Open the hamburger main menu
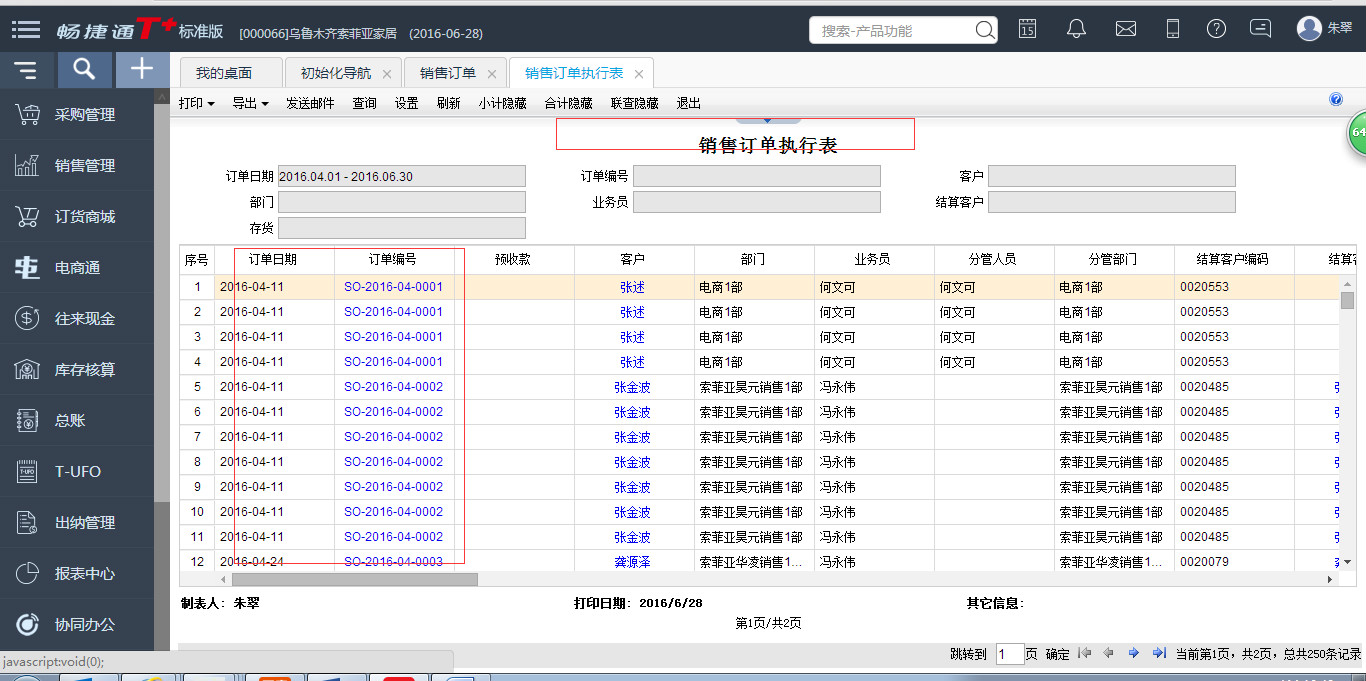Viewport: 1366px width, 681px height. (x=26, y=30)
